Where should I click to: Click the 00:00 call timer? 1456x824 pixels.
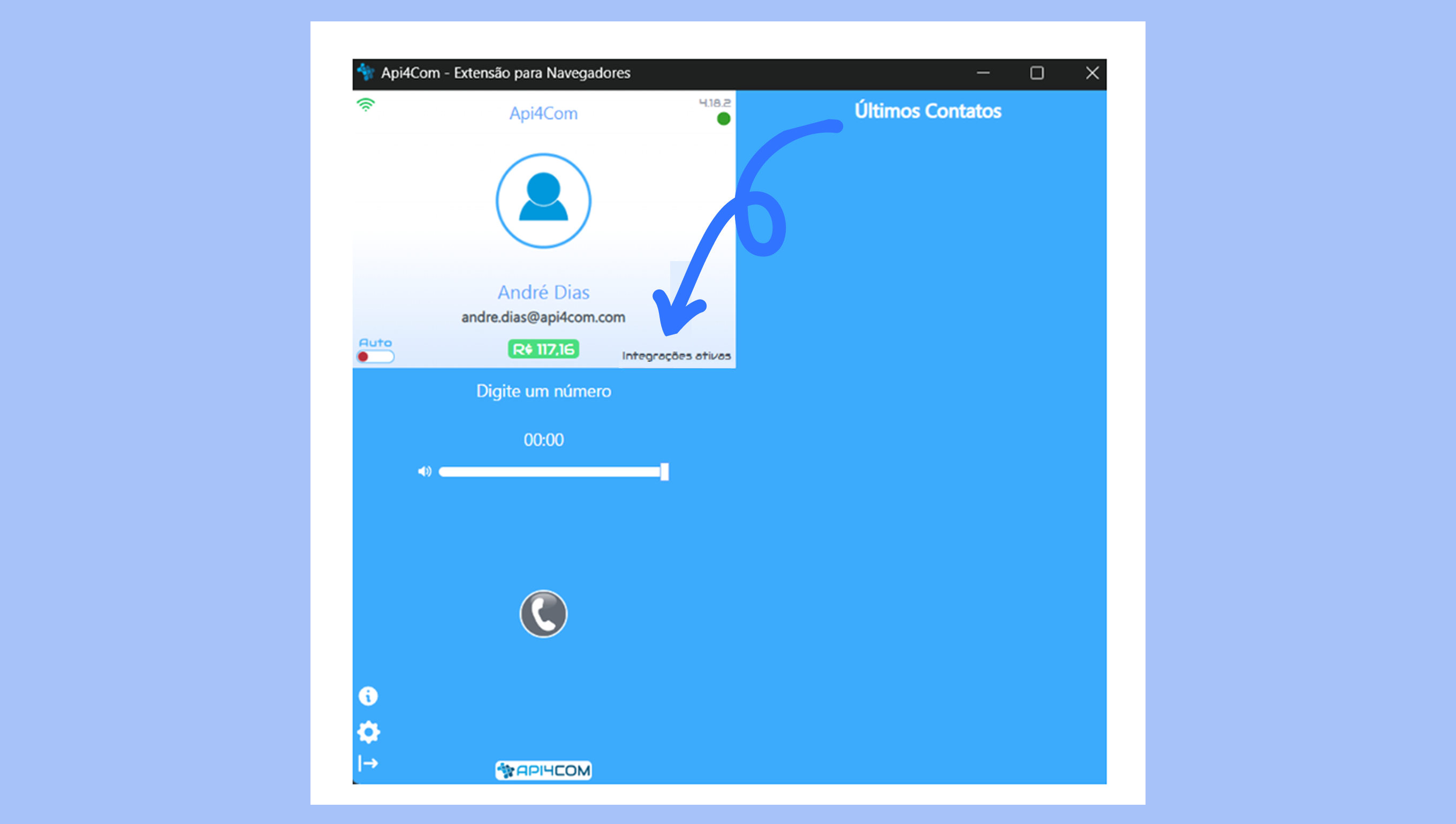pyautogui.click(x=543, y=440)
